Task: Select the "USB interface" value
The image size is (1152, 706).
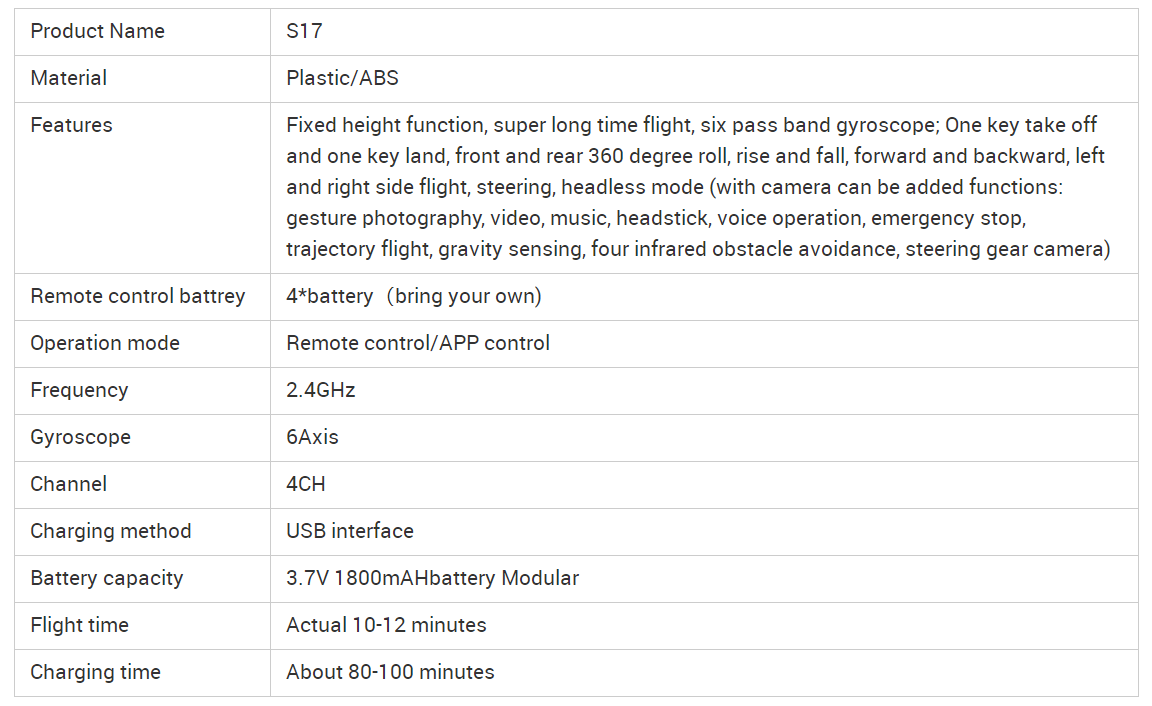Action: (x=349, y=531)
